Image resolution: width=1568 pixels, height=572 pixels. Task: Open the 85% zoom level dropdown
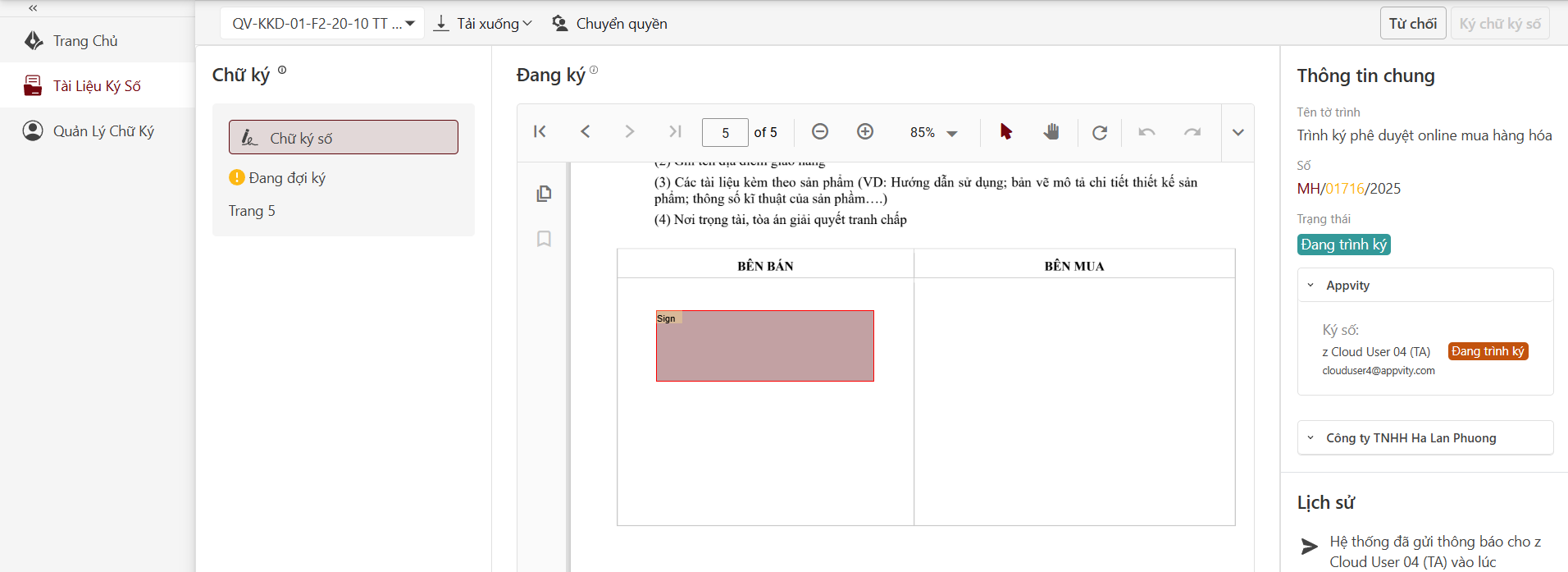pos(933,133)
